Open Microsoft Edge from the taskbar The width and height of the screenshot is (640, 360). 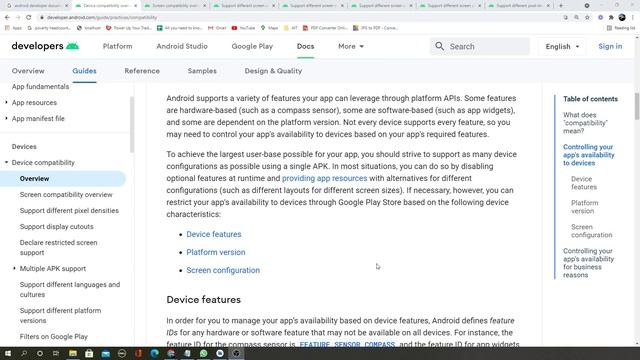154,353
